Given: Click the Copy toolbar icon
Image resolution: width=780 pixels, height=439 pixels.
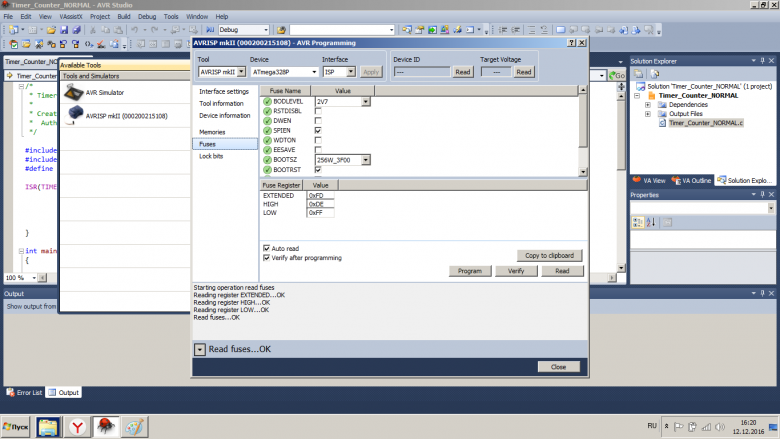Looking at the screenshot, I should [x=105, y=30].
